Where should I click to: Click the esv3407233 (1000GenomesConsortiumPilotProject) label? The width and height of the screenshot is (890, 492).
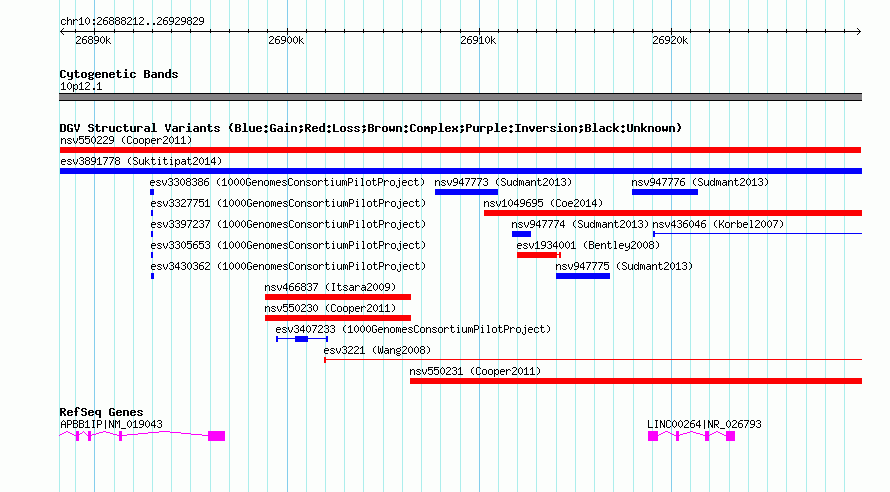[x=413, y=329]
